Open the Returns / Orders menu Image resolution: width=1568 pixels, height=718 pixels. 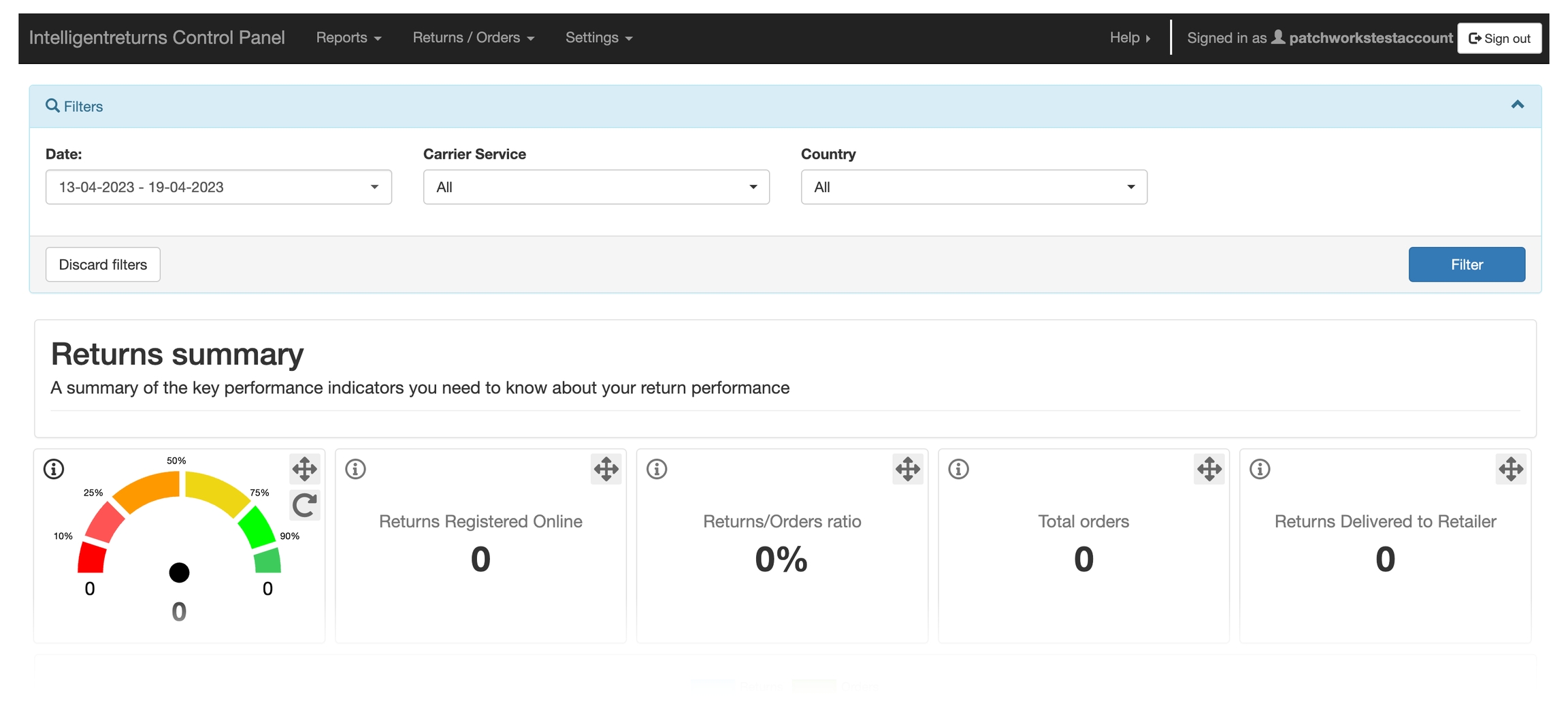(x=473, y=38)
